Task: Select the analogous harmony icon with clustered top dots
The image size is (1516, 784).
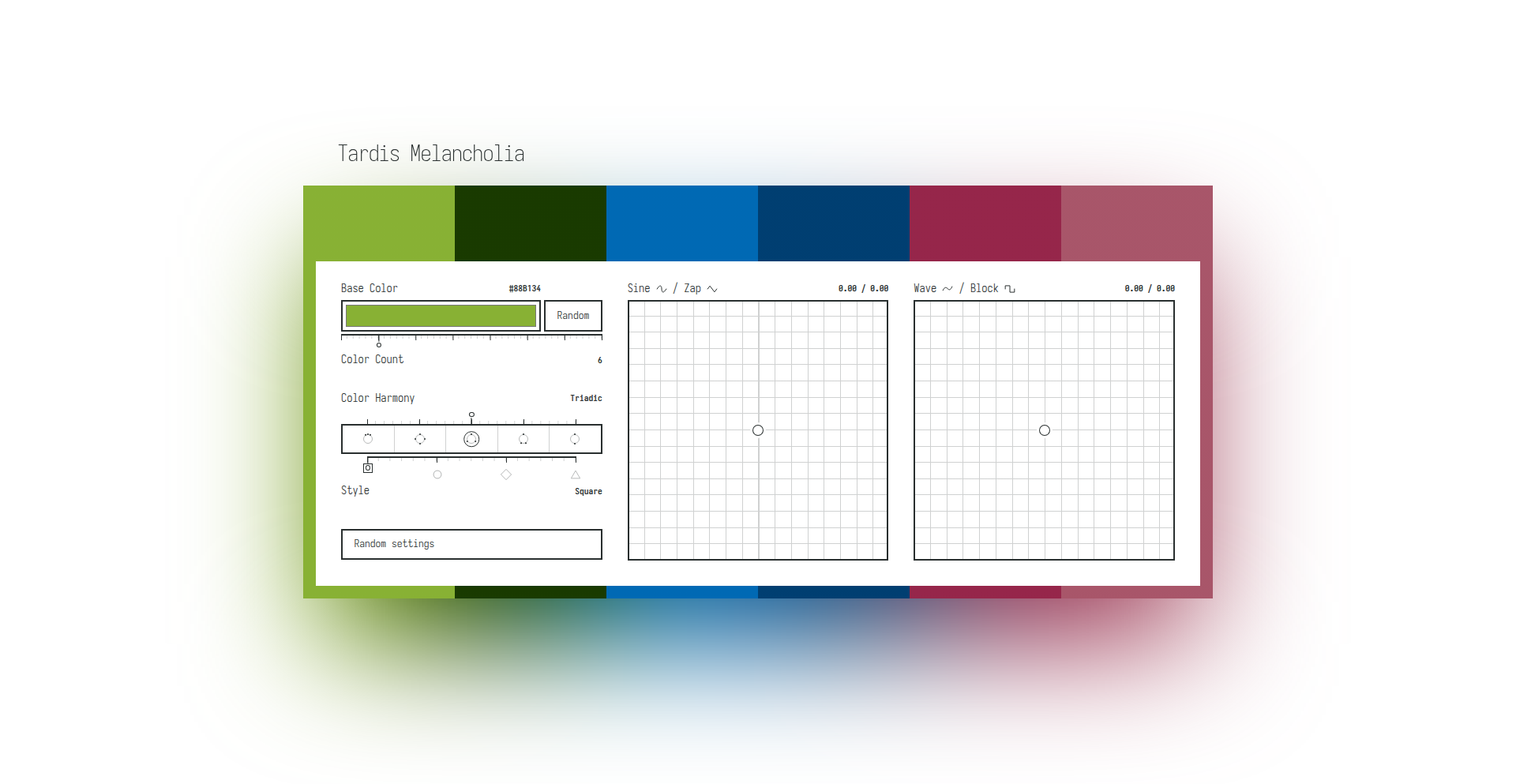Action: (368, 439)
